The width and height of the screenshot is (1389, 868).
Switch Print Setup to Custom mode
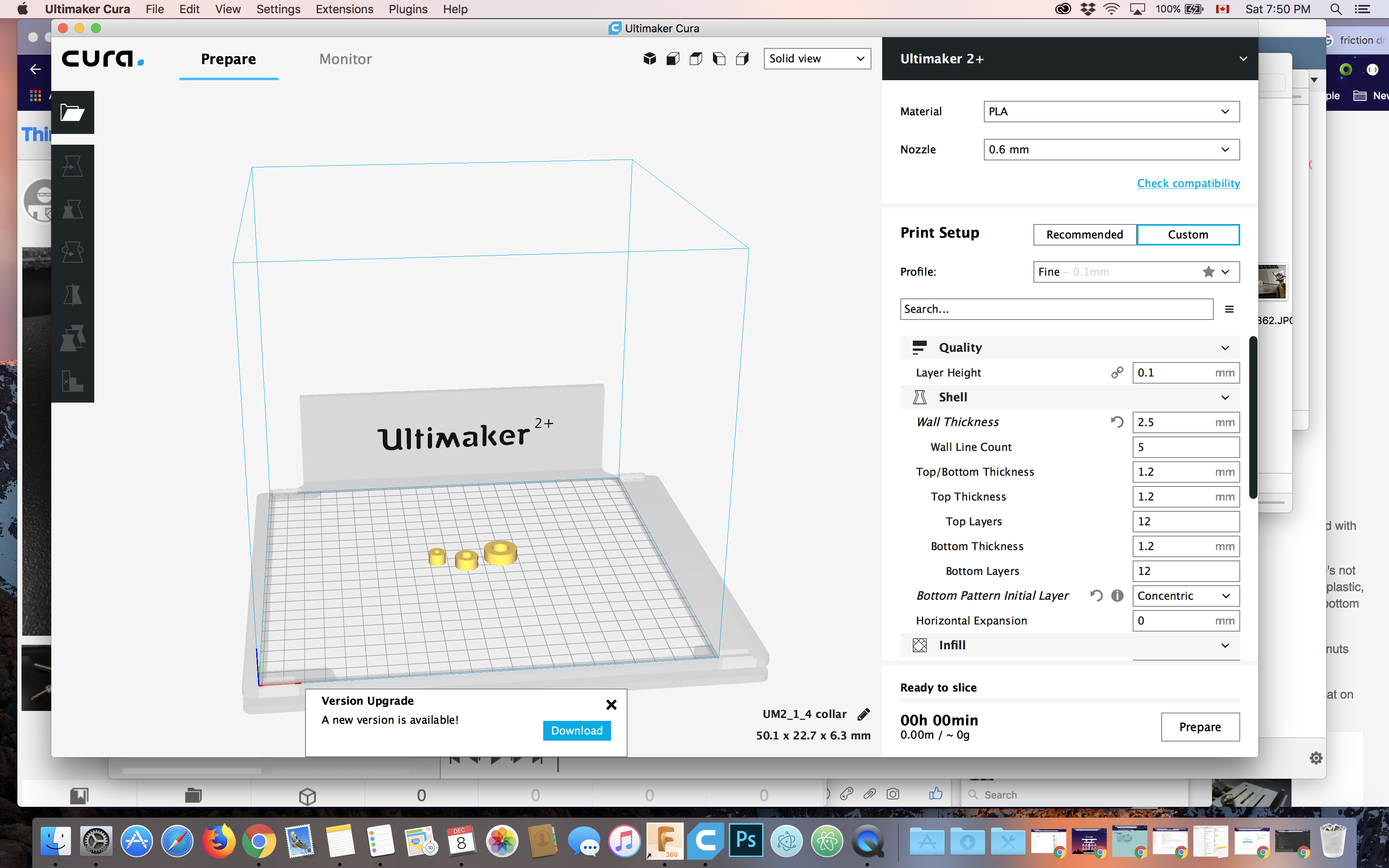[1188, 234]
